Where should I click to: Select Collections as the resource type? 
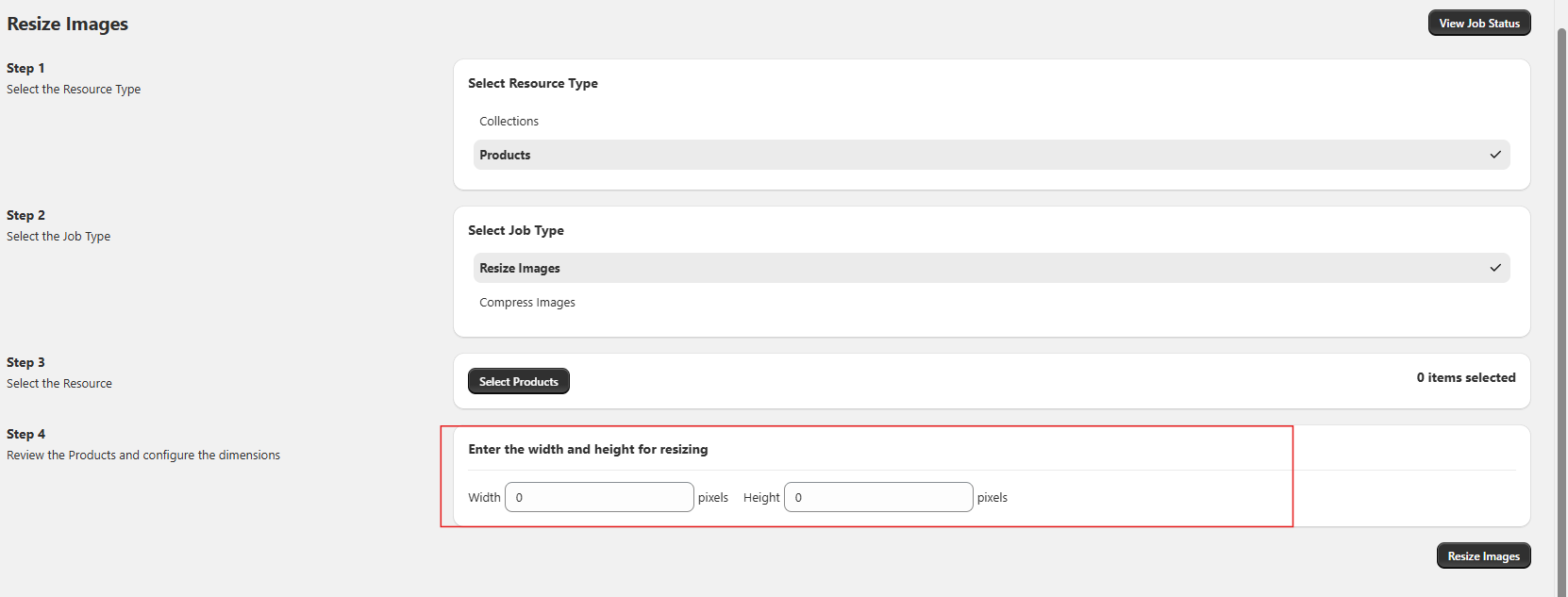point(509,122)
